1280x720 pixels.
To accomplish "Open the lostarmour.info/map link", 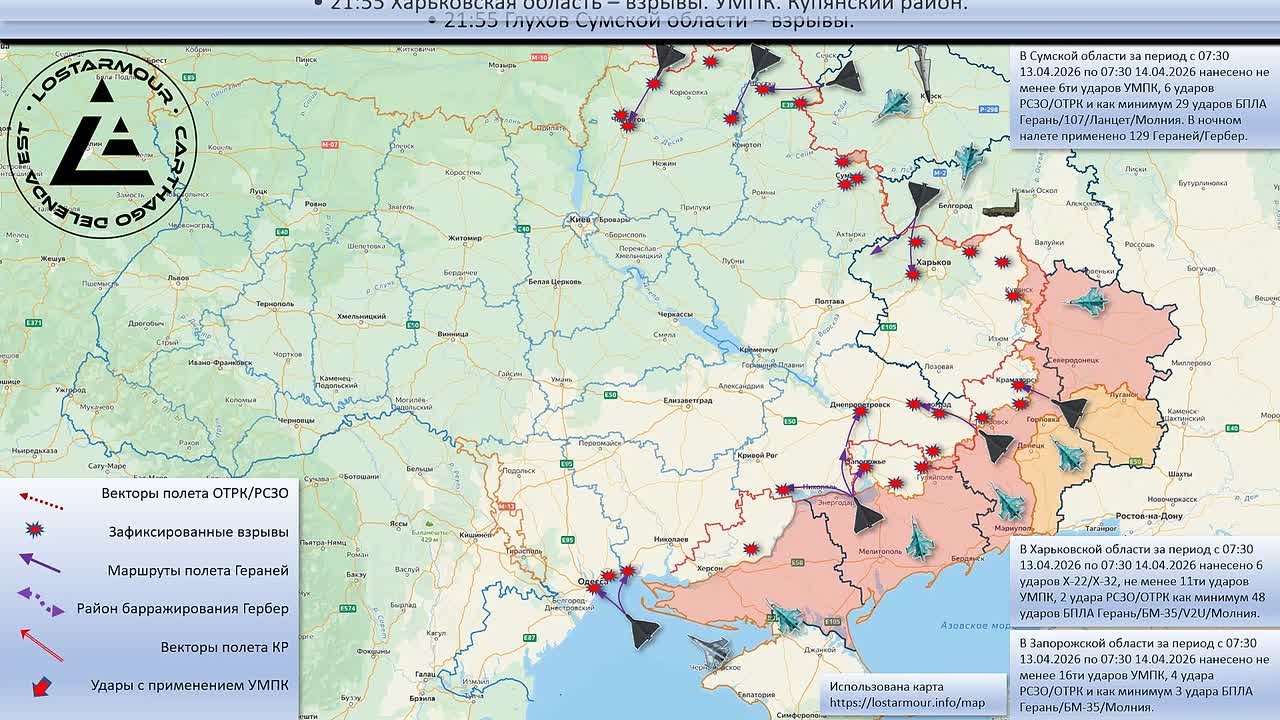I will pos(906,703).
